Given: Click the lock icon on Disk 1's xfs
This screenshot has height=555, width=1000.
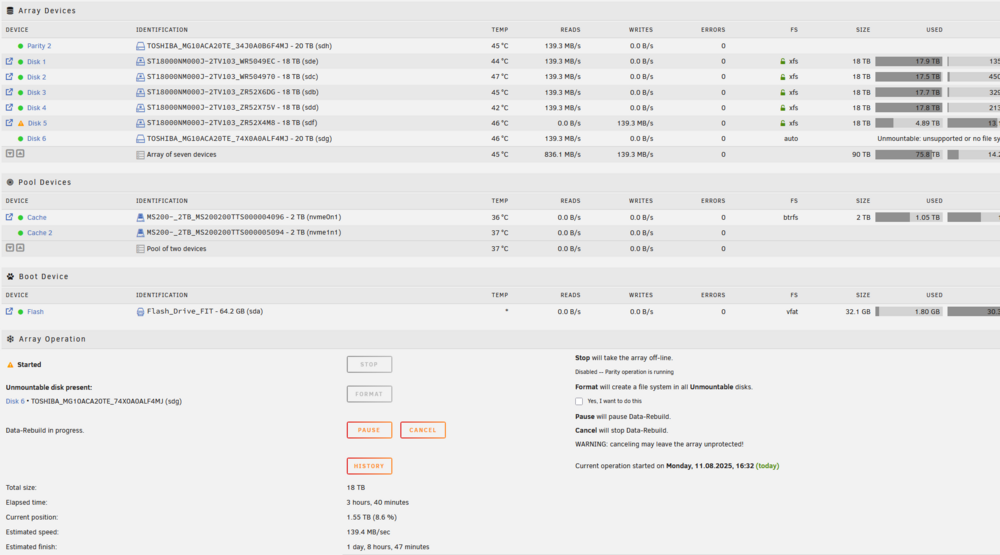Looking at the screenshot, I should coord(783,61).
